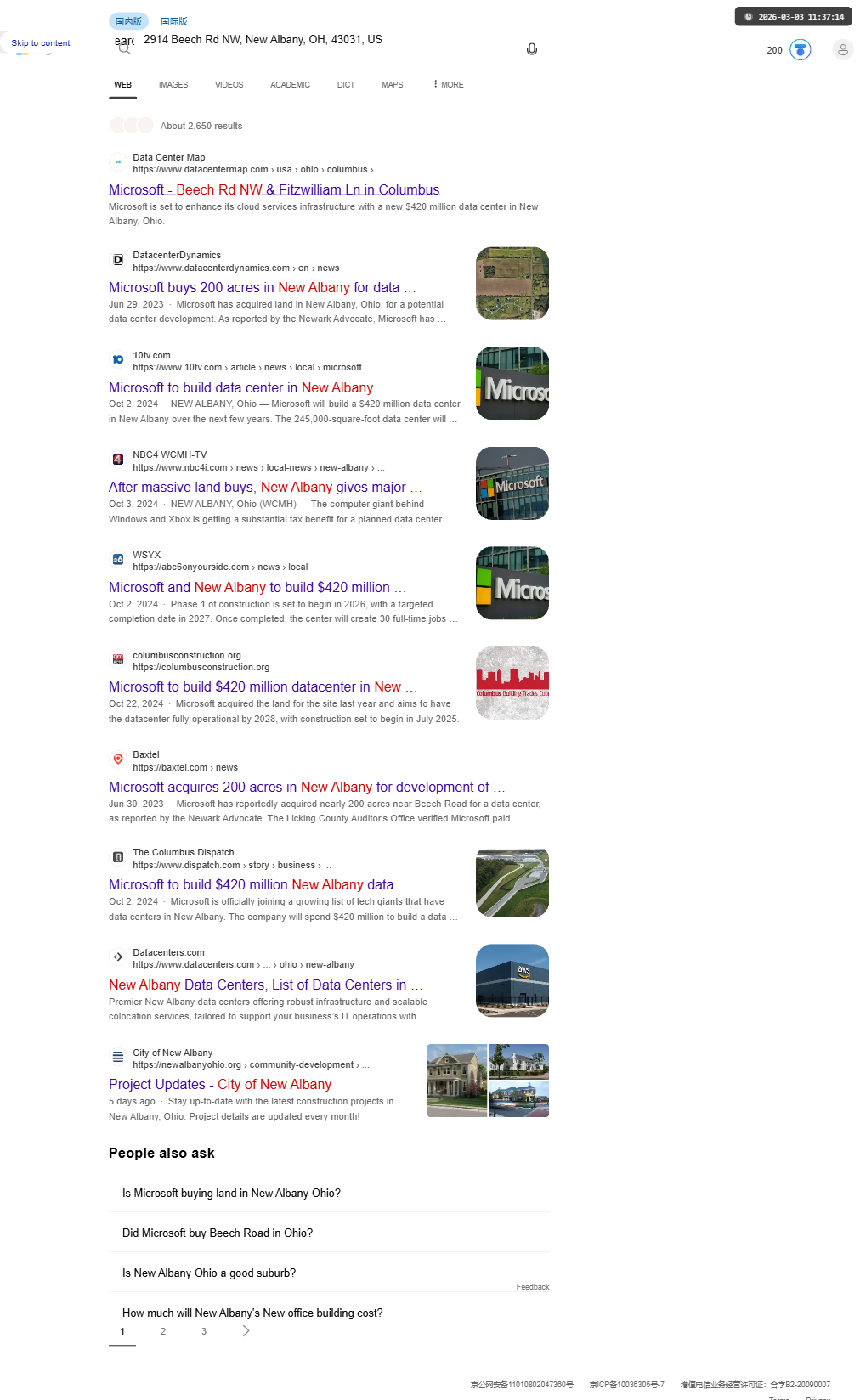Image resolution: width=860 pixels, height=1400 pixels.
Task: Click the https://baxtel.com › news breadcrumb
Action: [x=185, y=768]
